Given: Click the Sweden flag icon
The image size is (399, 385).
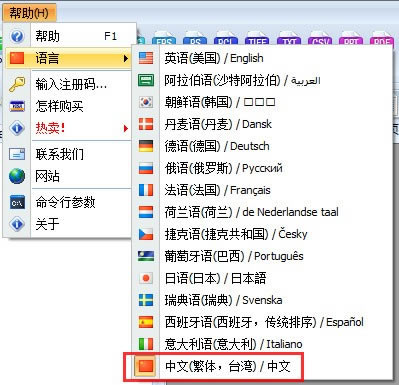Looking at the screenshot, I should pos(146,300).
